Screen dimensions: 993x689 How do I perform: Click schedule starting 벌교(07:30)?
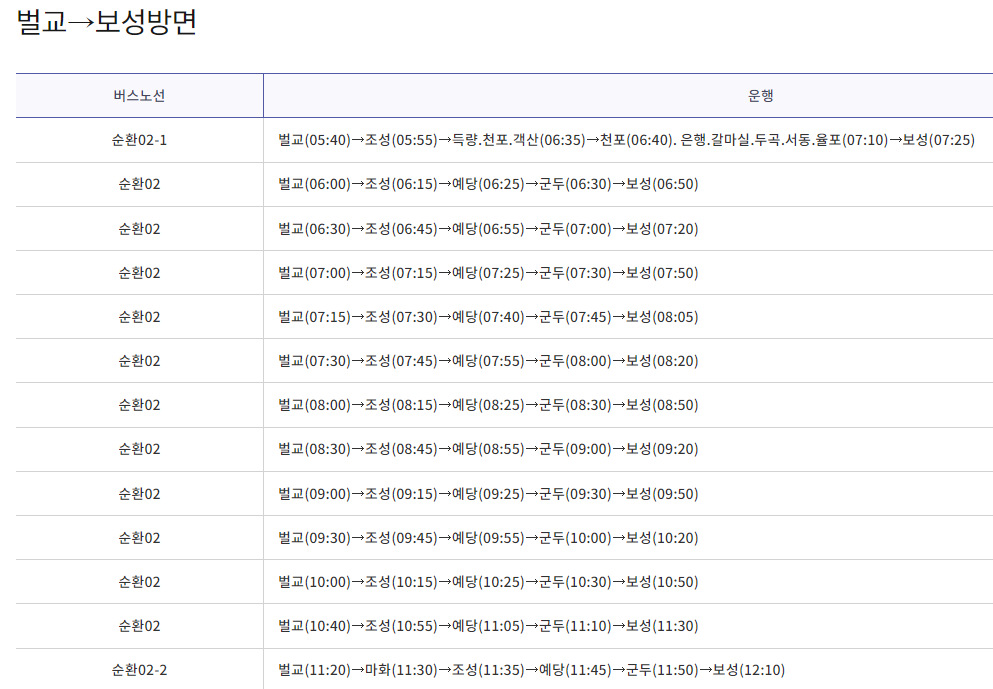click(488, 361)
